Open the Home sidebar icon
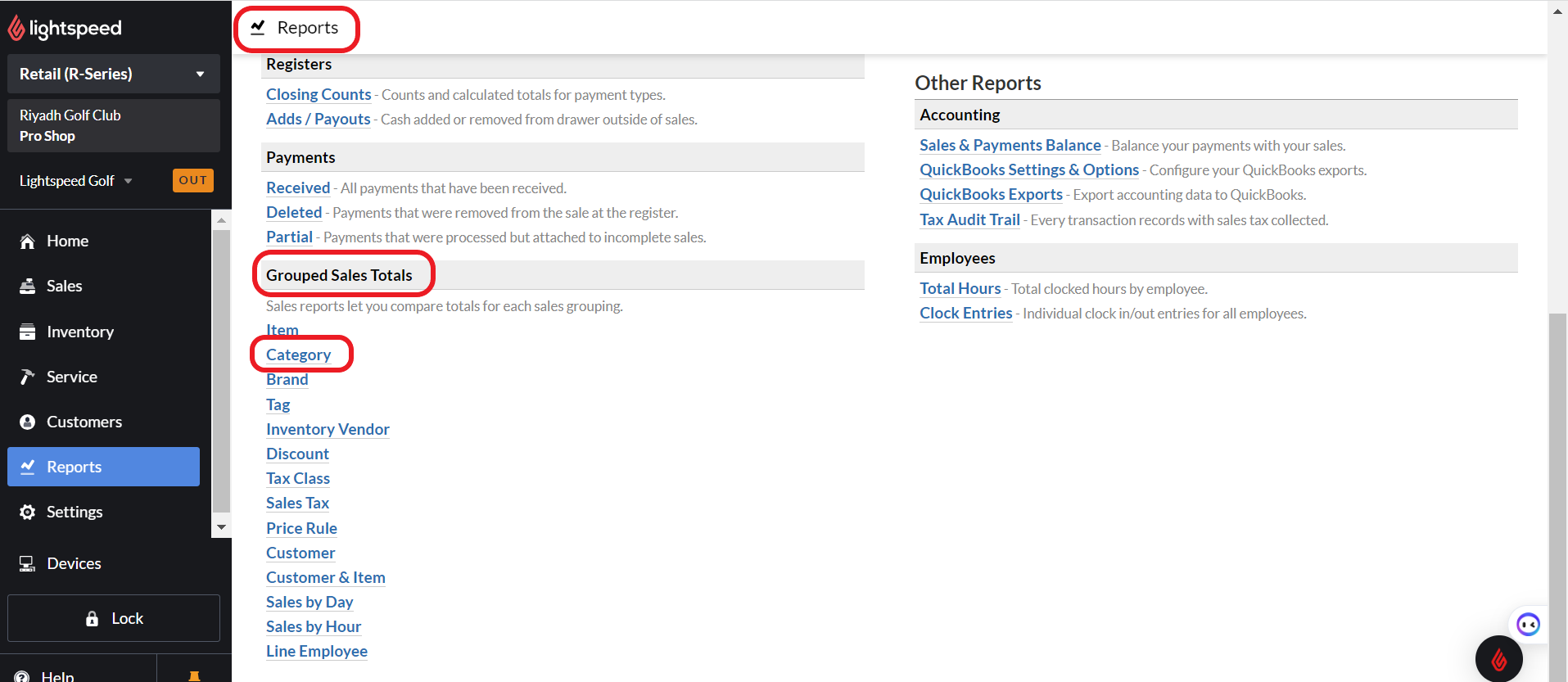Viewport: 1568px width, 682px height. pos(28,241)
